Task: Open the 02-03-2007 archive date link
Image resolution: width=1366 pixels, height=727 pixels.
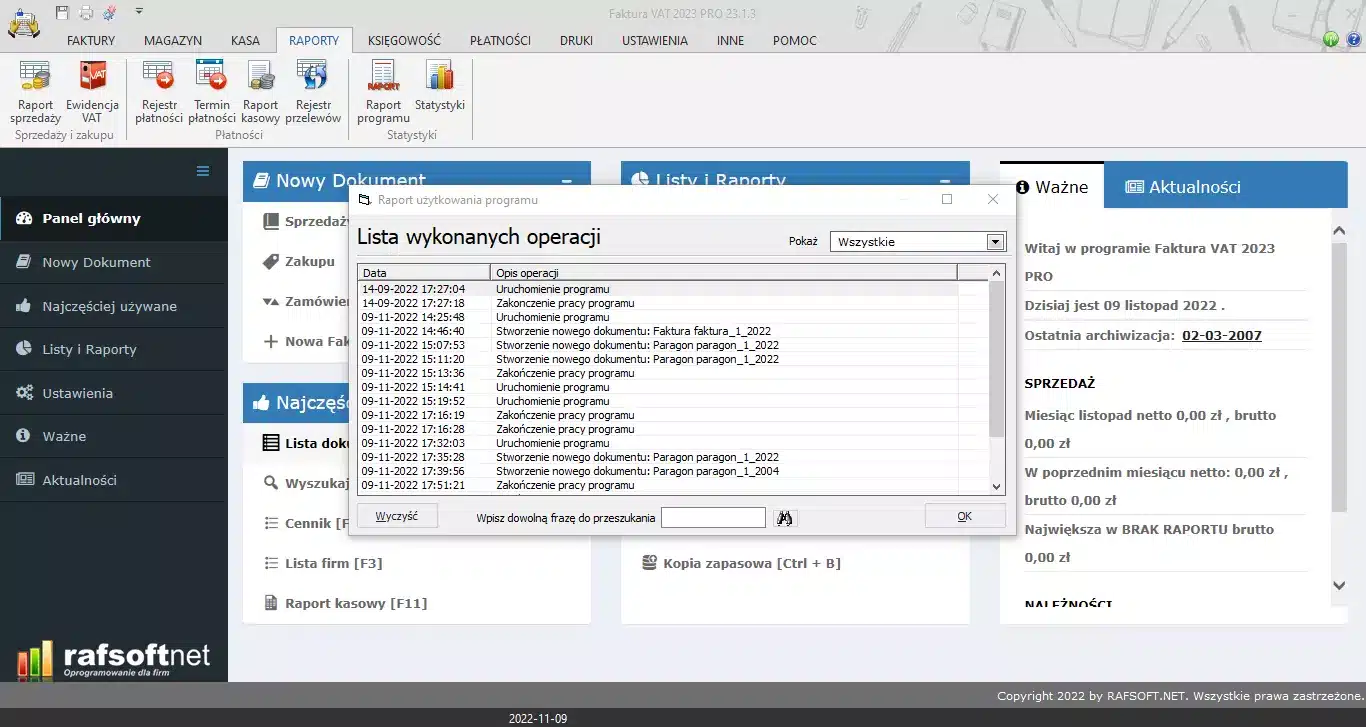Action: [1221, 335]
